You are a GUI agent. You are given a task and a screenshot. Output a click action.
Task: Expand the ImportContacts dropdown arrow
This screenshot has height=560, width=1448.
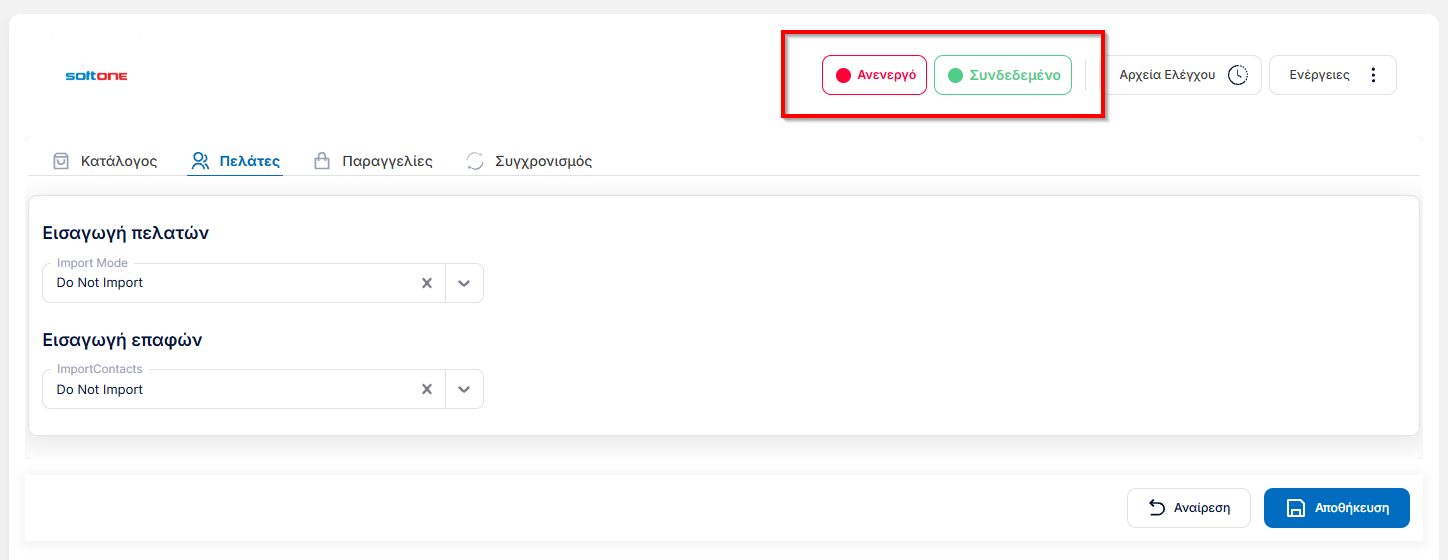[x=464, y=390]
